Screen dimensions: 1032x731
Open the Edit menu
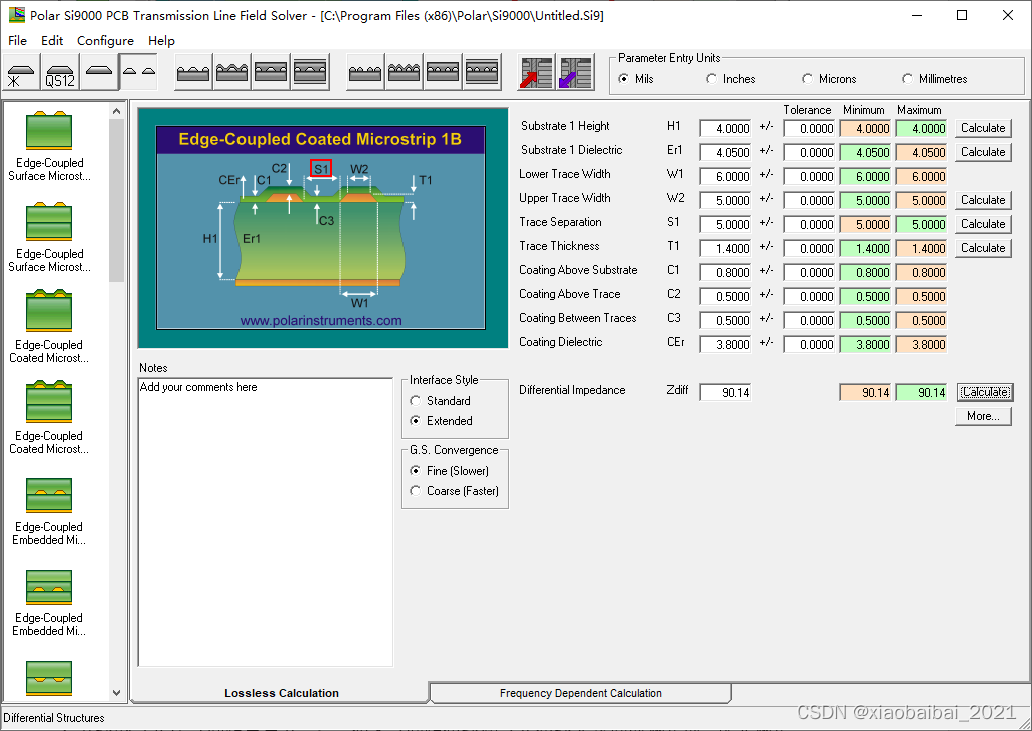(x=52, y=41)
